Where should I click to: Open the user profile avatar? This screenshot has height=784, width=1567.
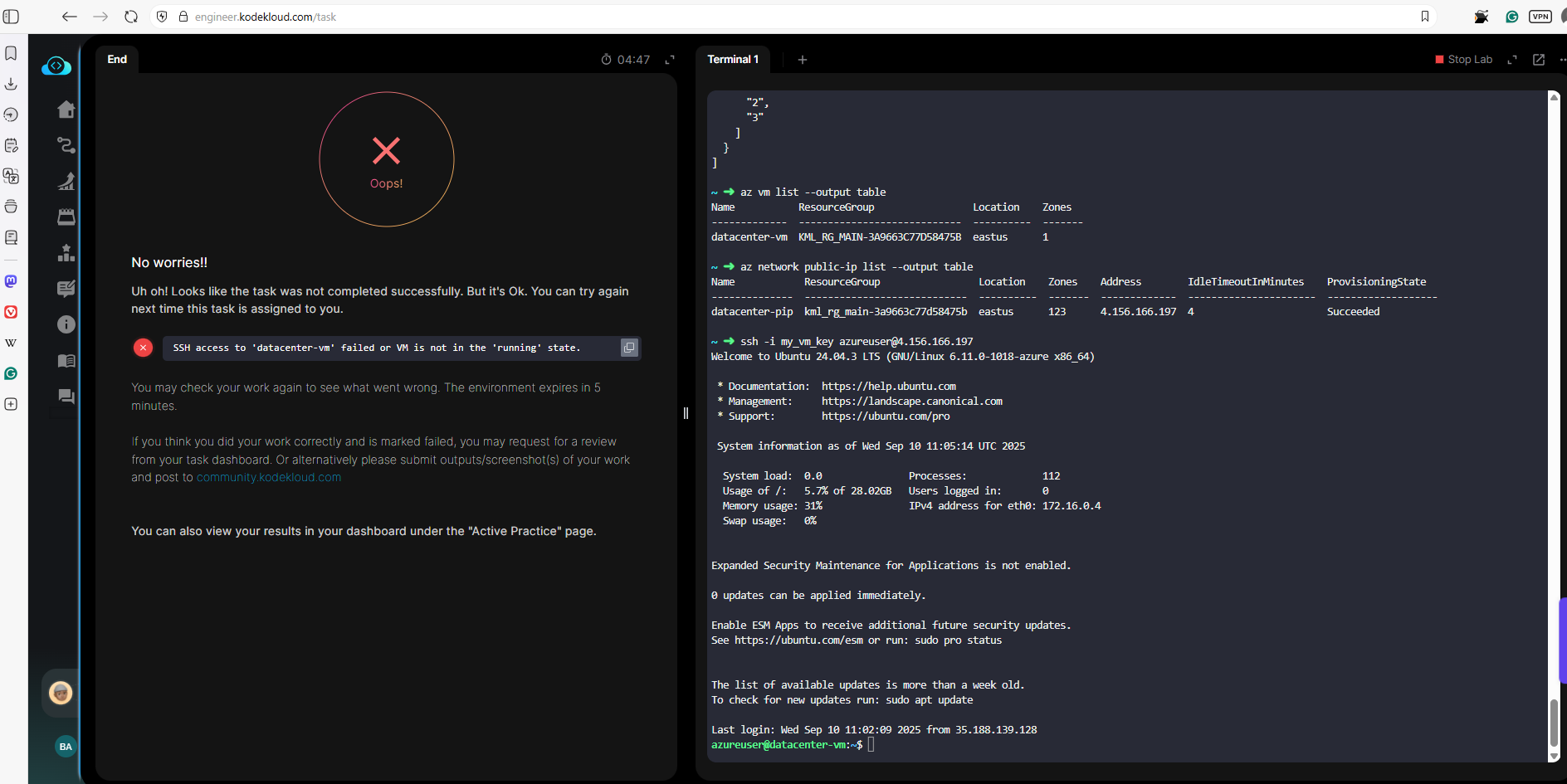61,693
